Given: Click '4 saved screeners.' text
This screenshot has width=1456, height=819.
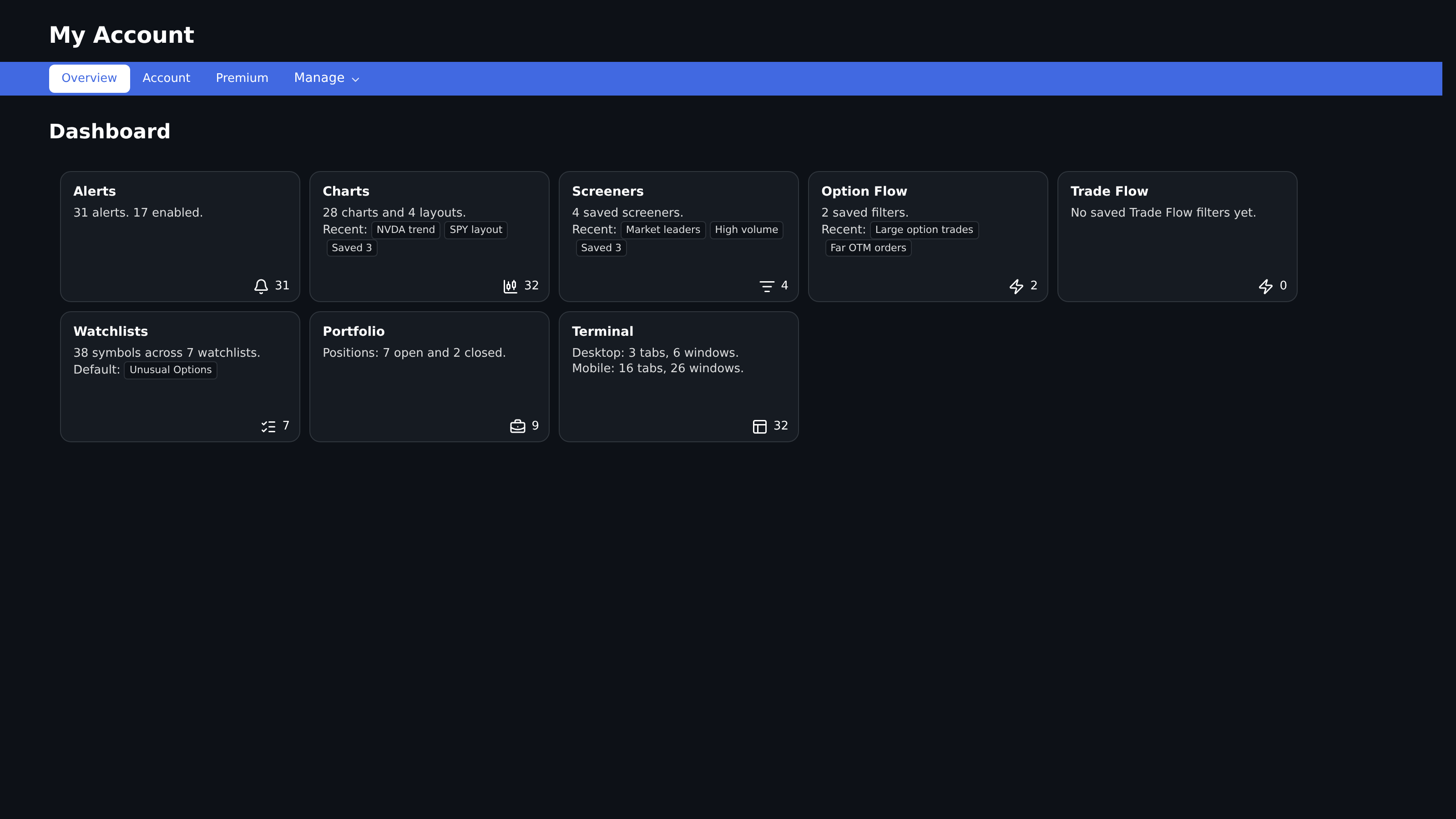Looking at the screenshot, I should pyautogui.click(x=627, y=212).
